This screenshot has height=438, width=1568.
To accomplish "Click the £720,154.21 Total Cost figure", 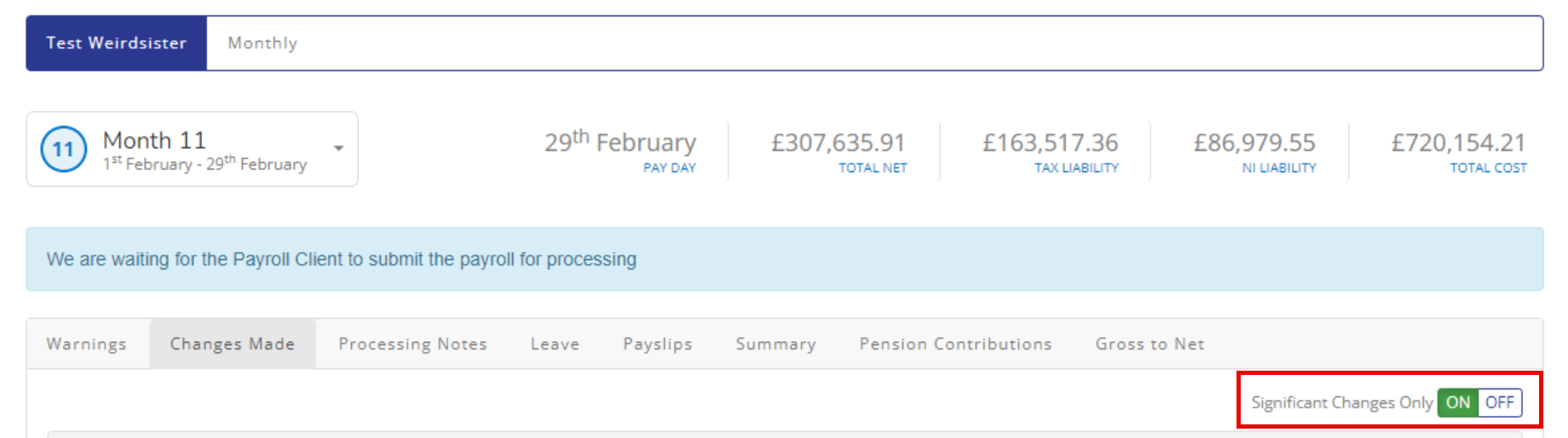I will coord(1458,142).
